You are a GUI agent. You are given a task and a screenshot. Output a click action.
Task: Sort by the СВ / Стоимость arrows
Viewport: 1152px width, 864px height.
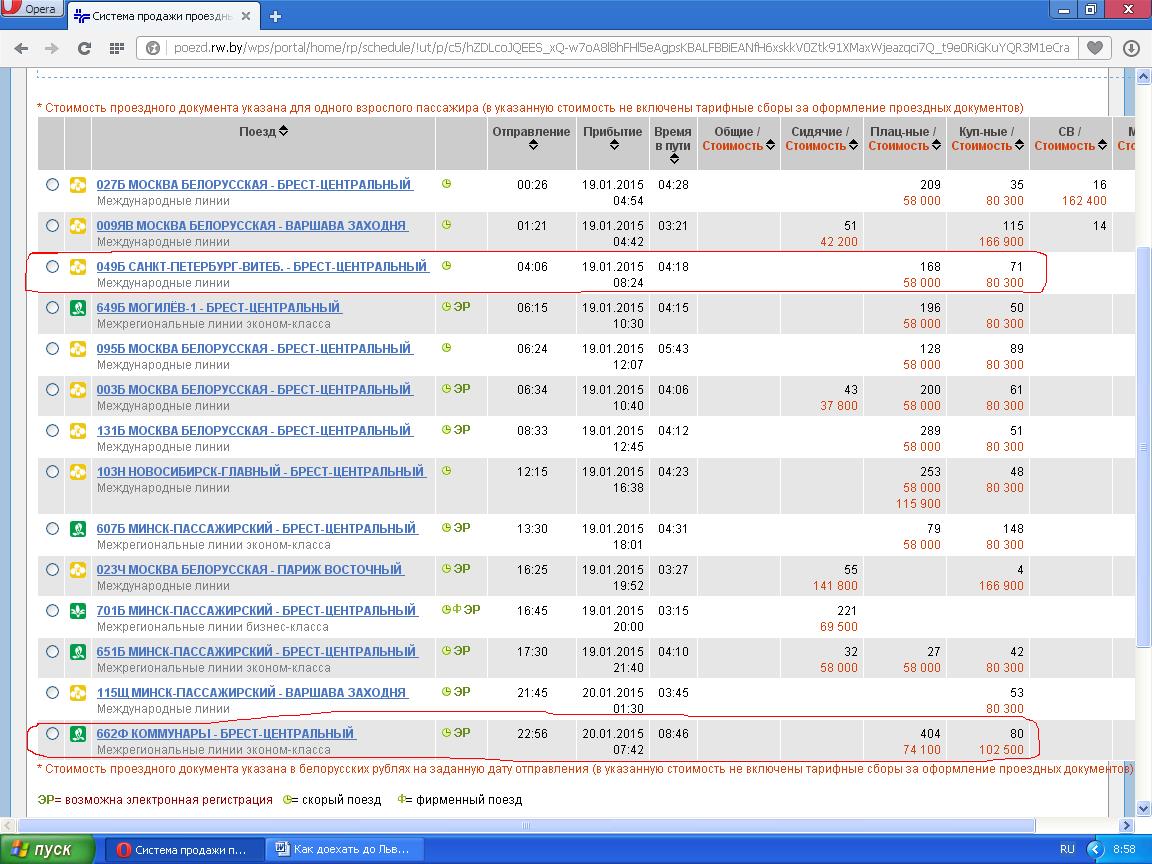(1102, 145)
